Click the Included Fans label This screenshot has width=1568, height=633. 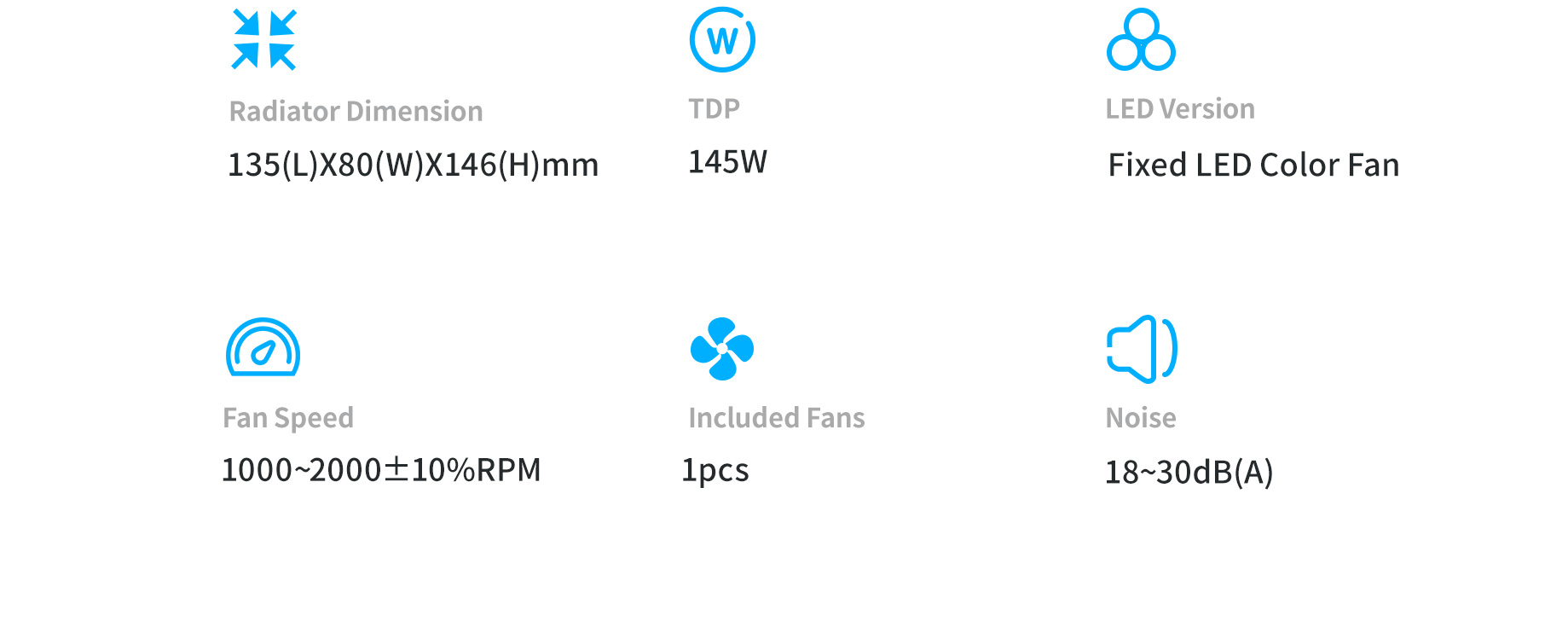777,418
